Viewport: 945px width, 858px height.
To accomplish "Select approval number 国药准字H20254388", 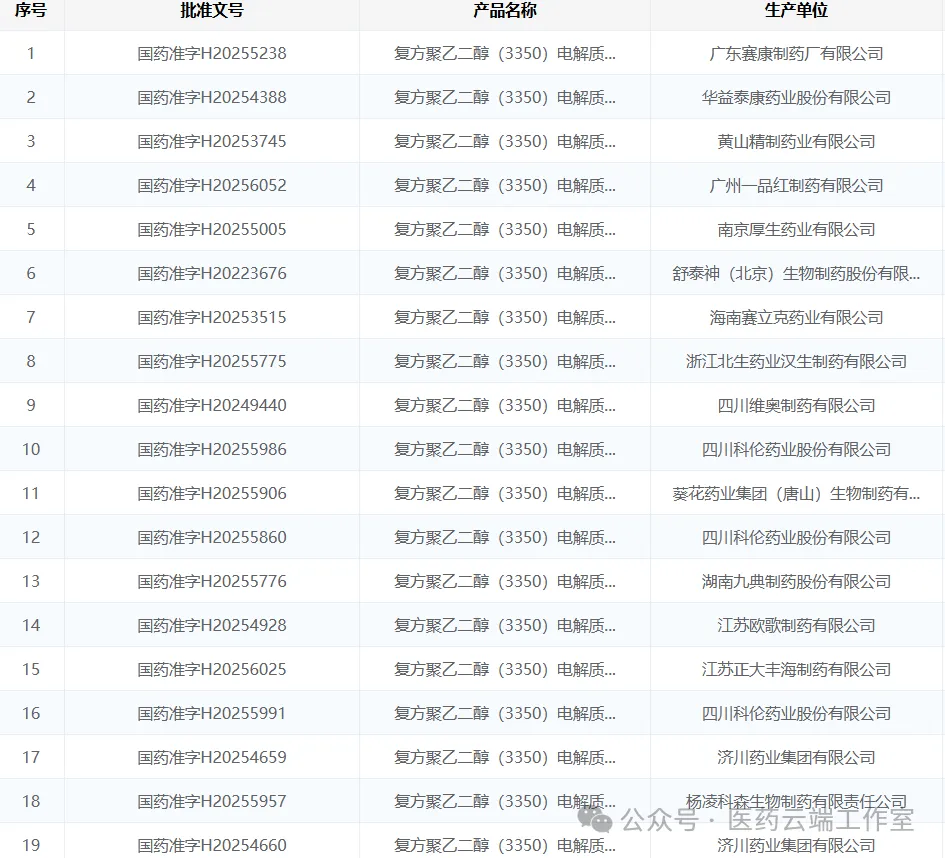I will point(212,98).
